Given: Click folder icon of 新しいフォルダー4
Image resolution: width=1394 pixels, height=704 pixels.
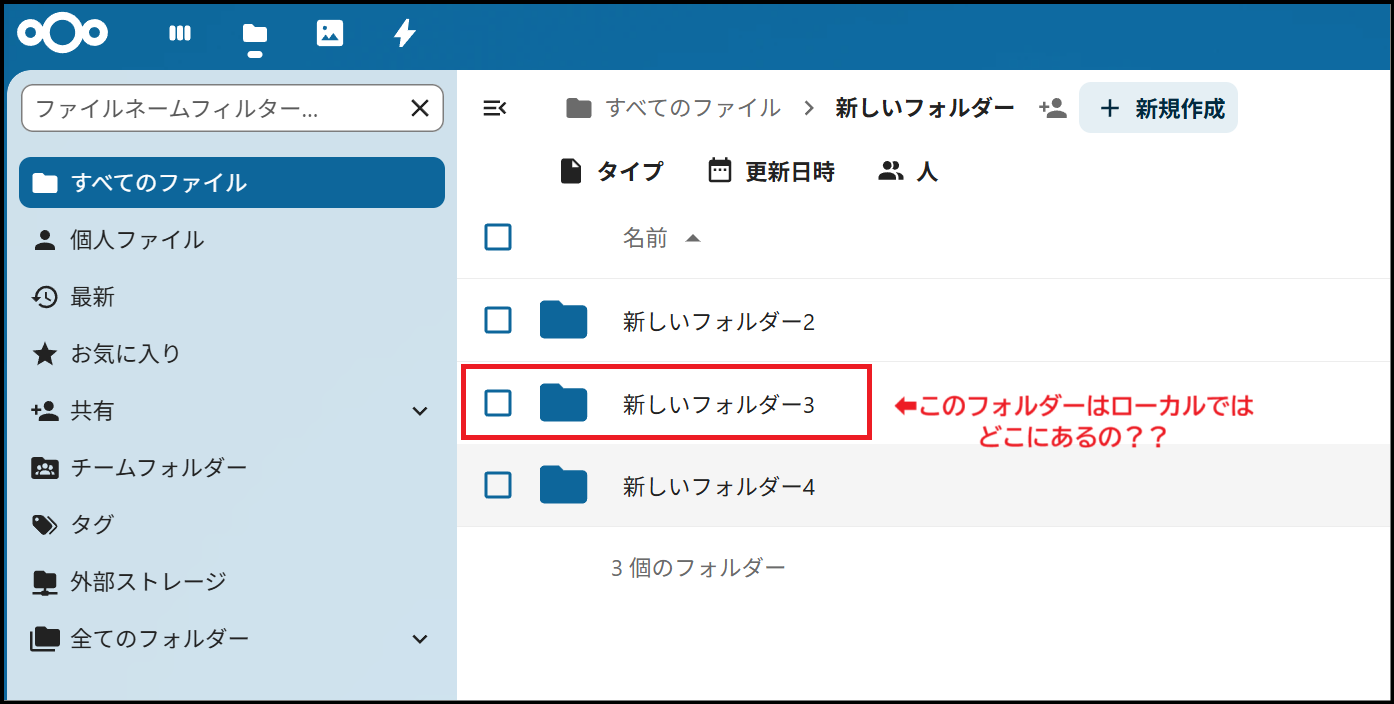Looking at the screenshot, I should (x=563, y=485).
